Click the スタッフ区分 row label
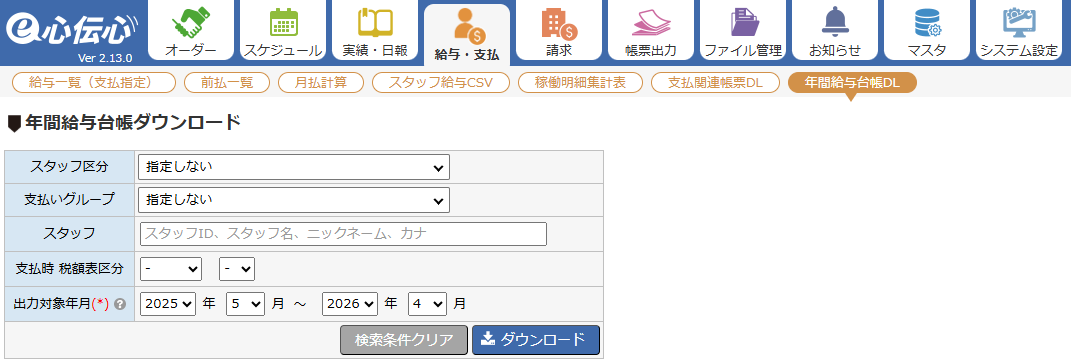1071x364 pixels. click(x=70, y=167)
